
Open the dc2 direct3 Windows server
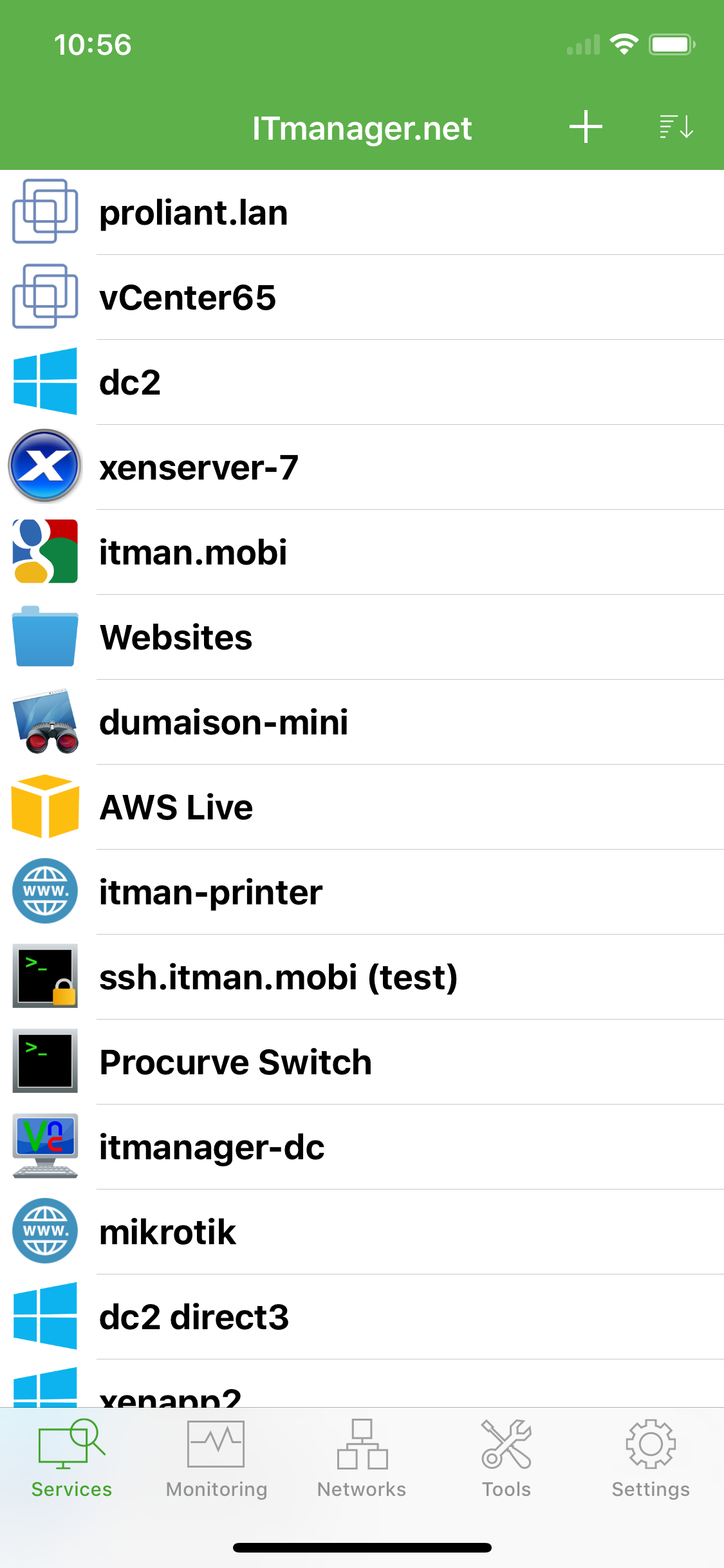(194, 1317)
